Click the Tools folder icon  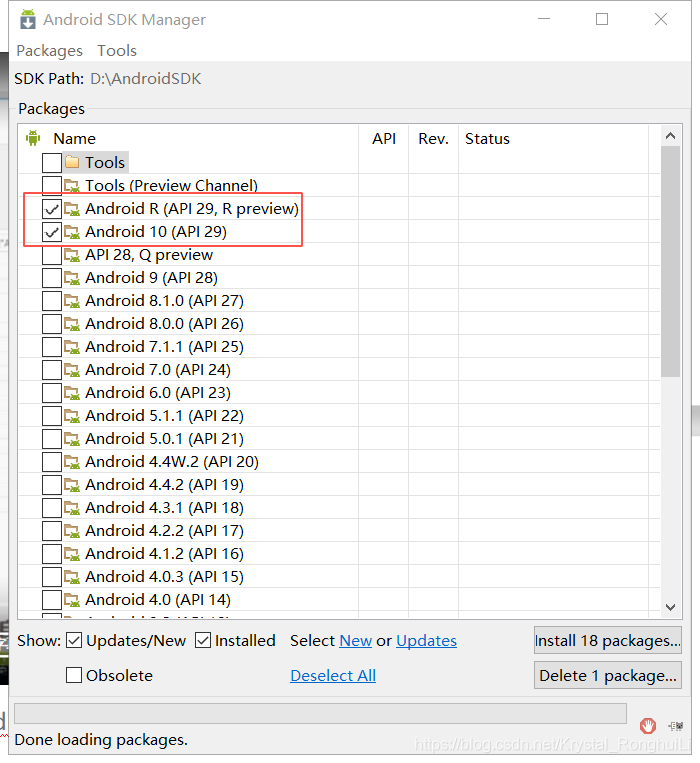72,162
